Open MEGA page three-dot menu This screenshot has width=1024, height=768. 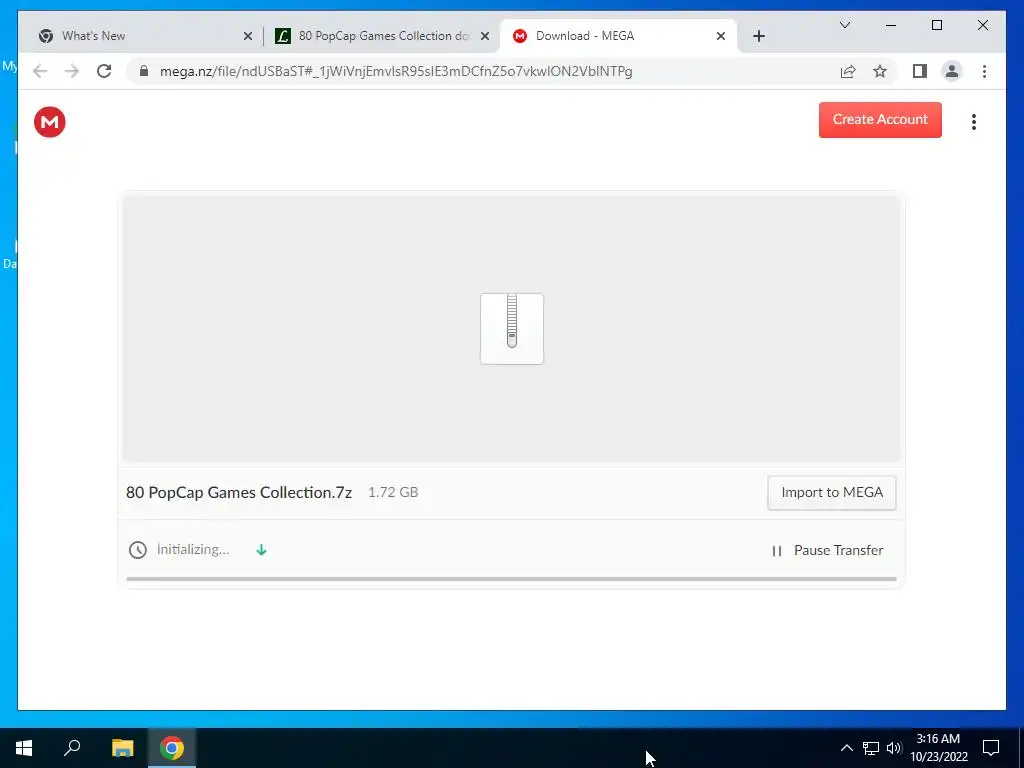coord(974,122)
